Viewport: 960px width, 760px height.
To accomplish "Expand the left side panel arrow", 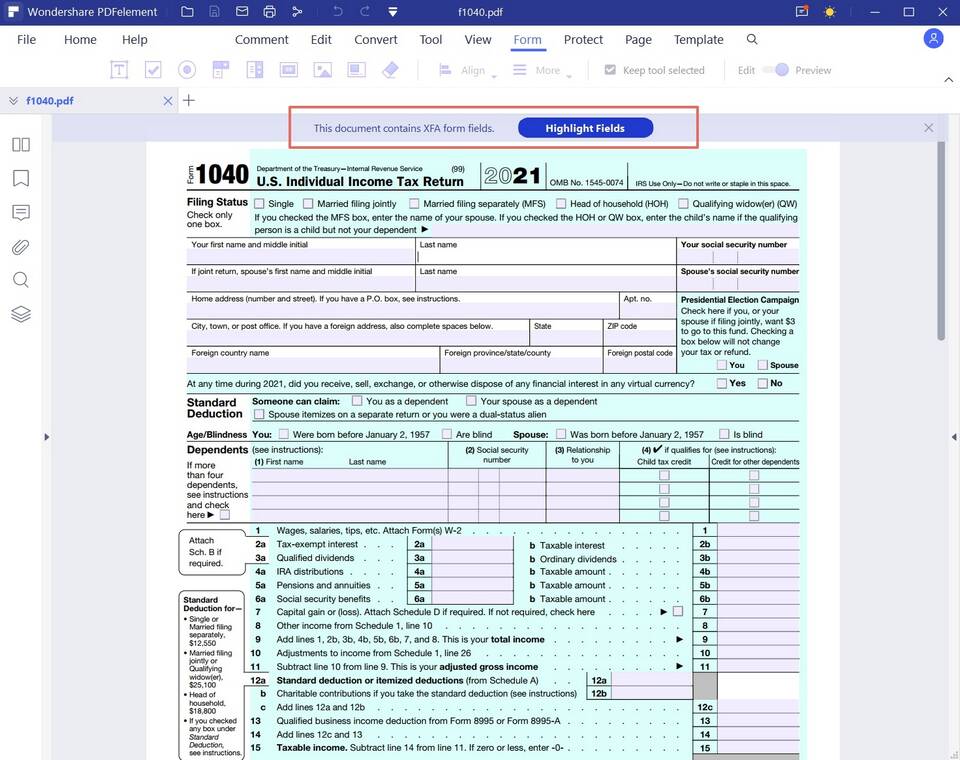I will click(47, 437).
